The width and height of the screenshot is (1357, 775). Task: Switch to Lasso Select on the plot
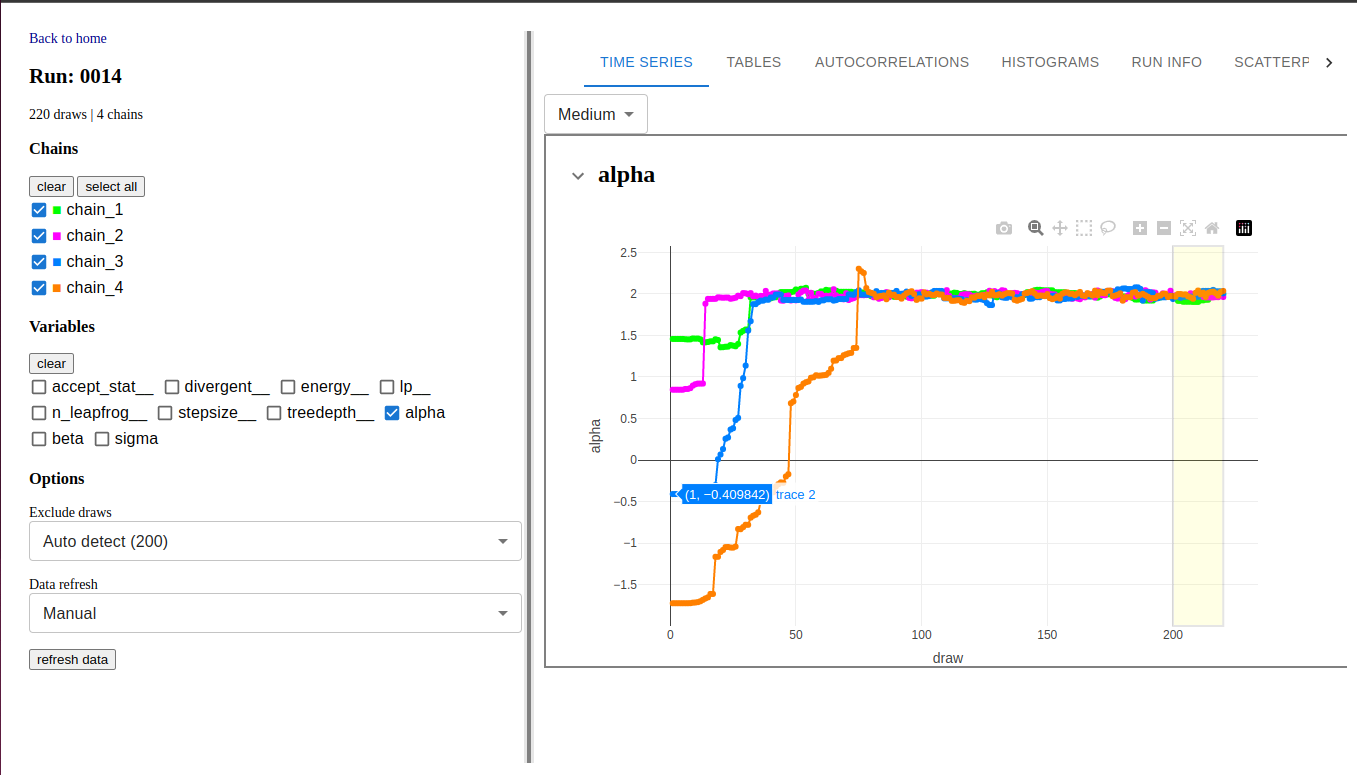(x=1108, y=228)
